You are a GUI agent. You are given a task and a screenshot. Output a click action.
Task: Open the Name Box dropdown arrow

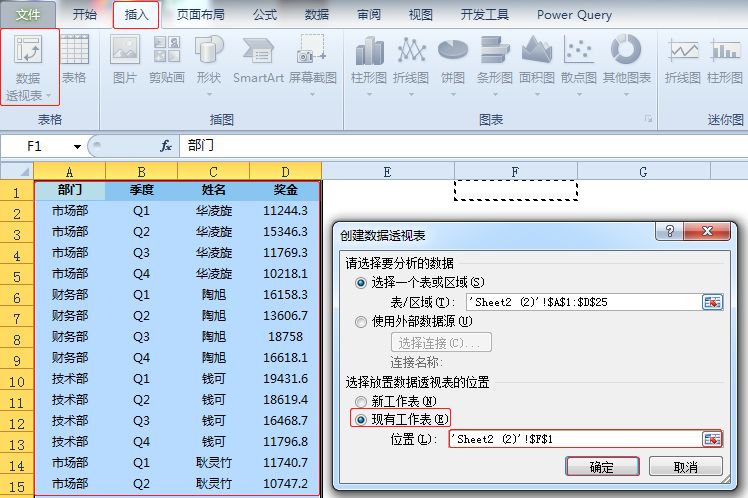click(77, 146)
